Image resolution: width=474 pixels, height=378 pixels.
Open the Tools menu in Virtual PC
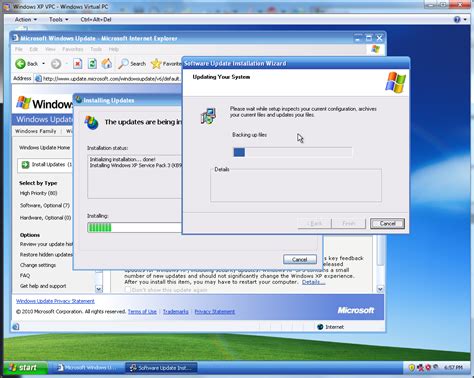point(59,19)
